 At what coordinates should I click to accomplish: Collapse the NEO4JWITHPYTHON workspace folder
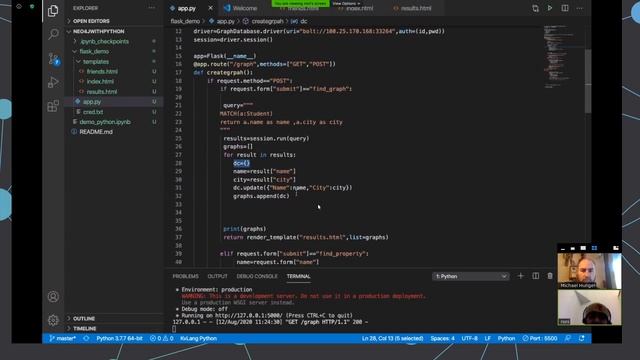click(98, 31)
